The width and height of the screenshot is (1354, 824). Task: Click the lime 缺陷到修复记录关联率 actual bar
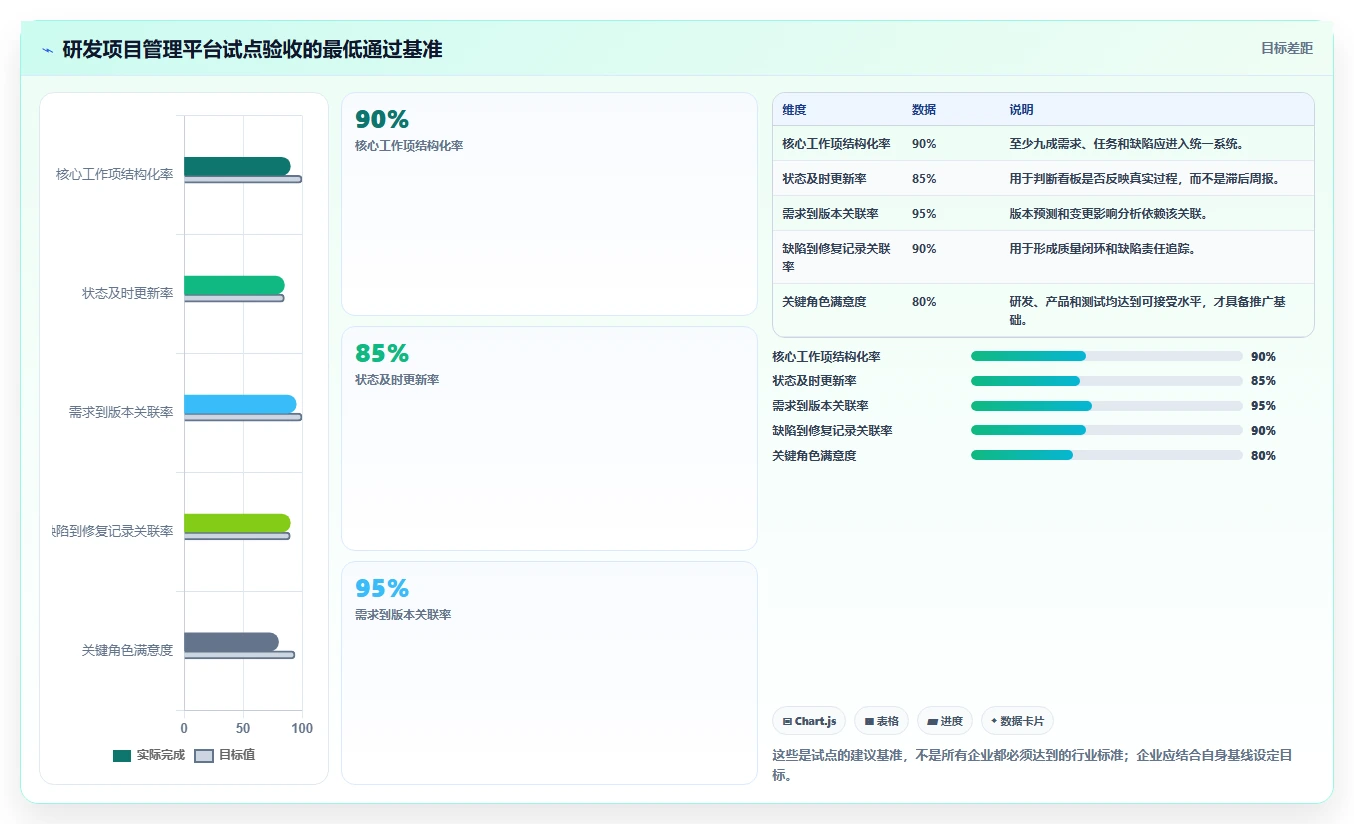(237, 523)
